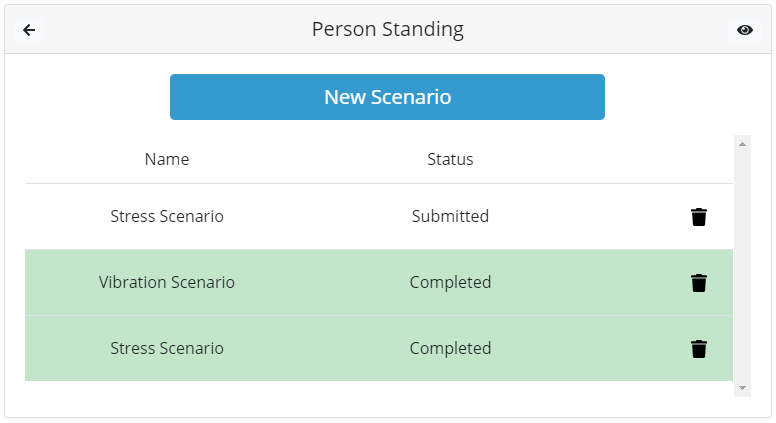776x423 pixels.
Task: Click the scenario list scrollbar track
Action: point(742,266)
